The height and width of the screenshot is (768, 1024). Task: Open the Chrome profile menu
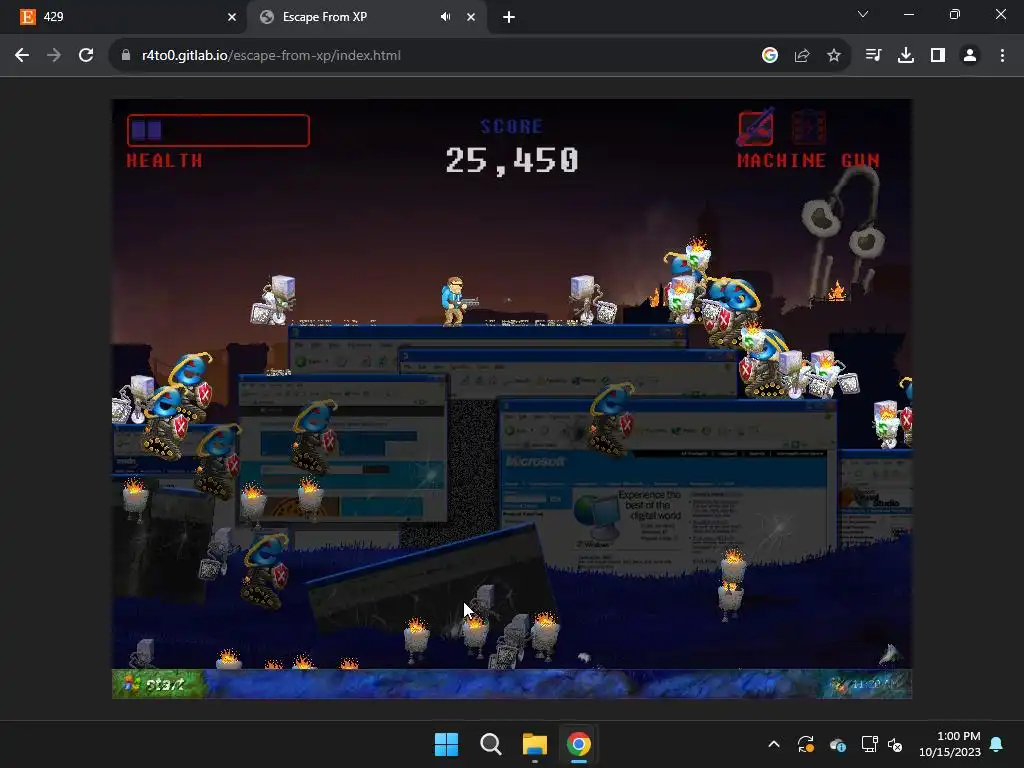click(x=970, y=56)
